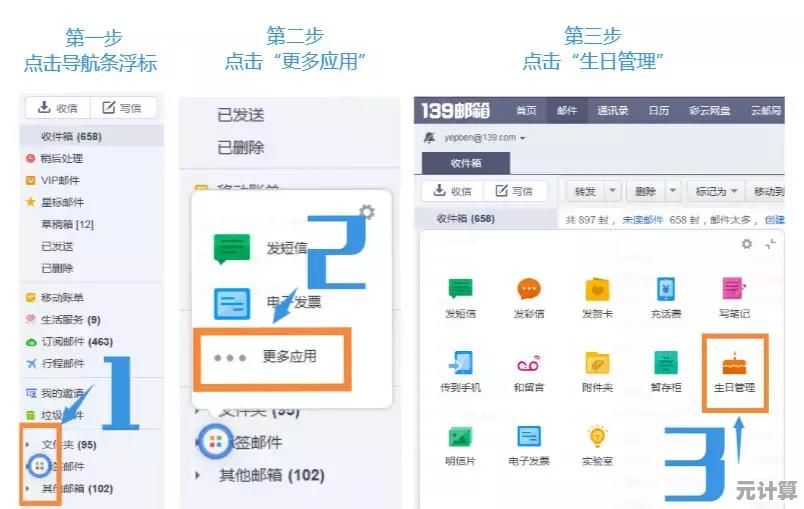Open the 发贺卡 greeting card icon
804x509 pixels.
(x=598, y=290)
